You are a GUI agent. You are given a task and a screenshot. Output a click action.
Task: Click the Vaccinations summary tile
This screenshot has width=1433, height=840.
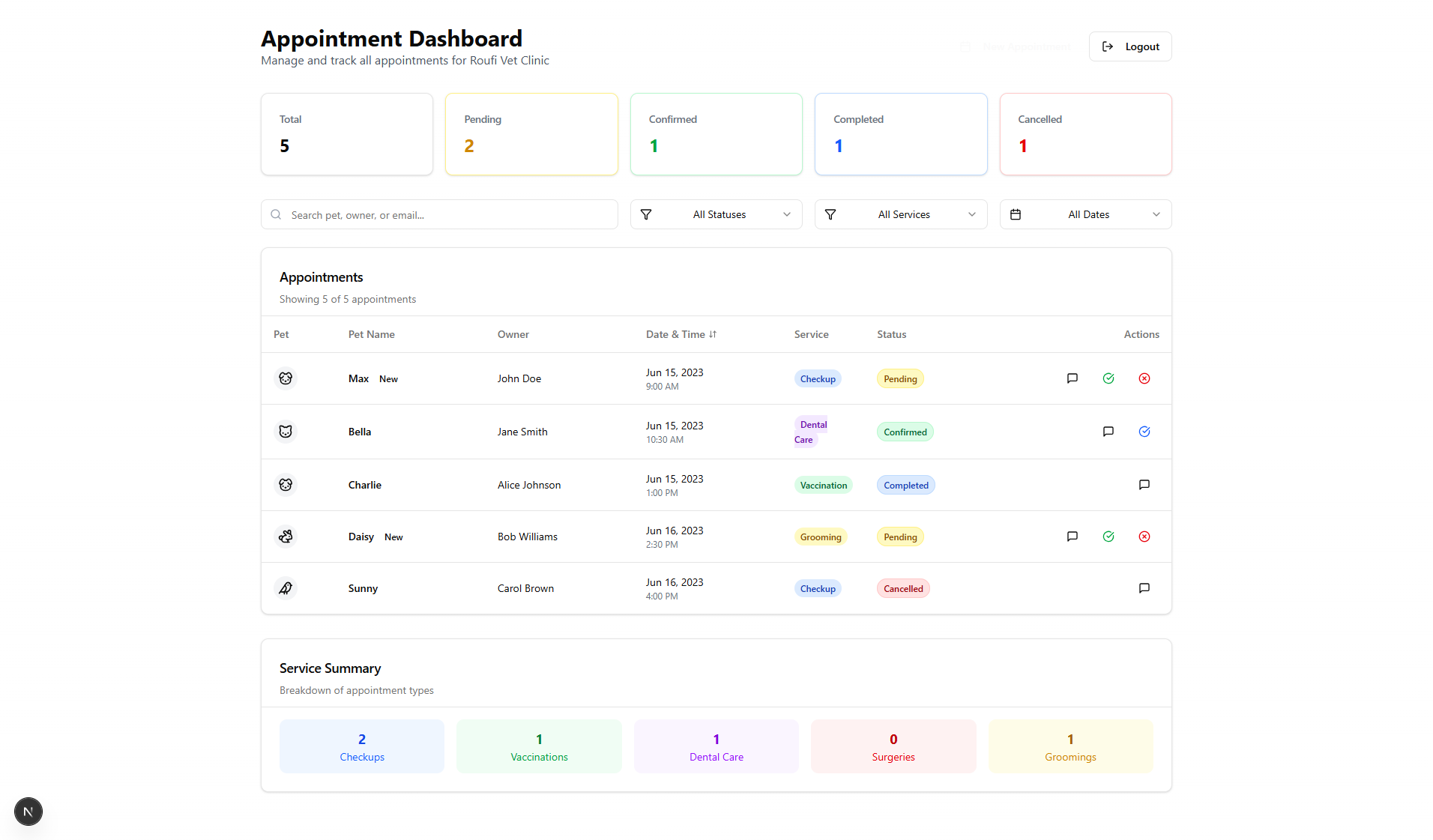coord(539,746)
